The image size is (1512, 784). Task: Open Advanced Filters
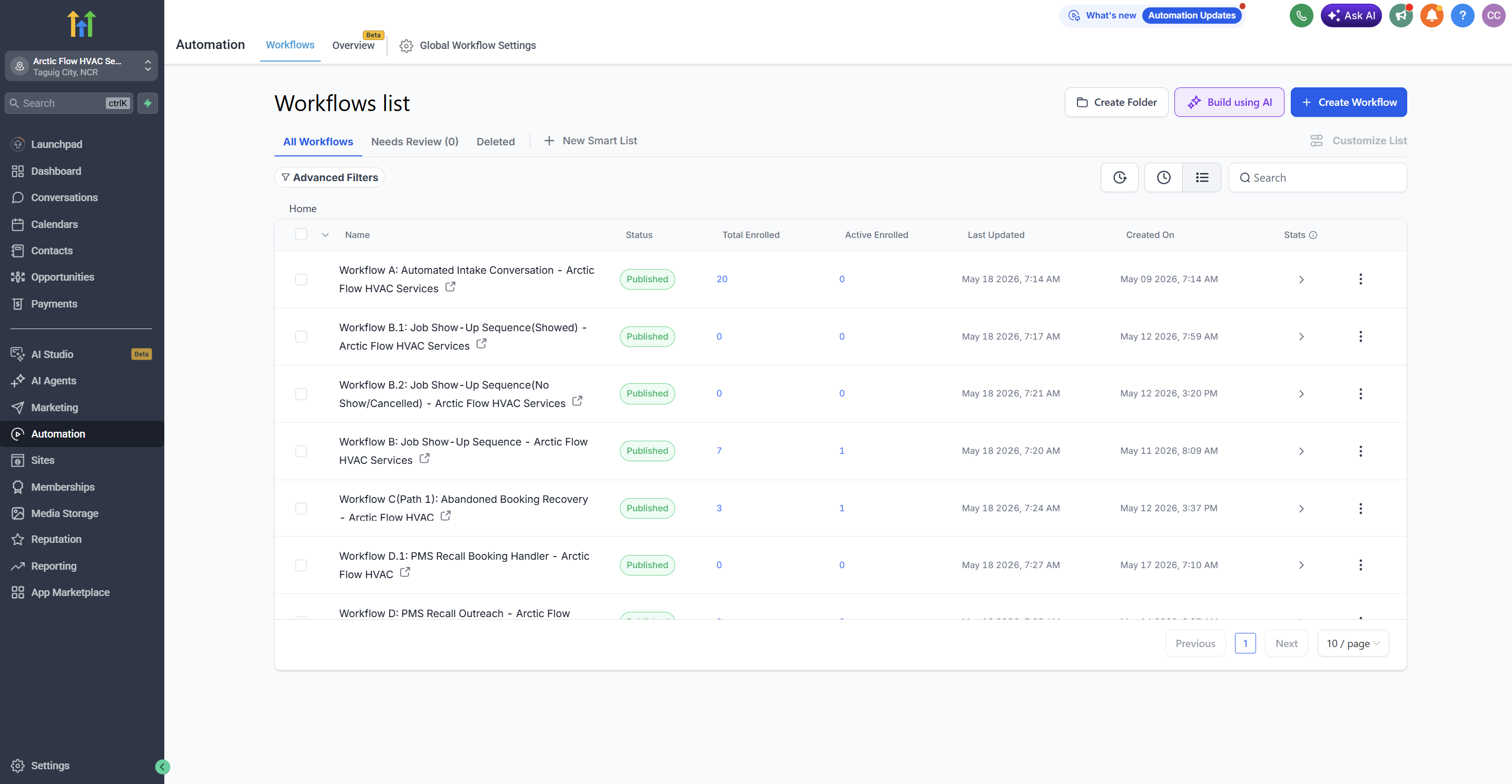(329, 178)
